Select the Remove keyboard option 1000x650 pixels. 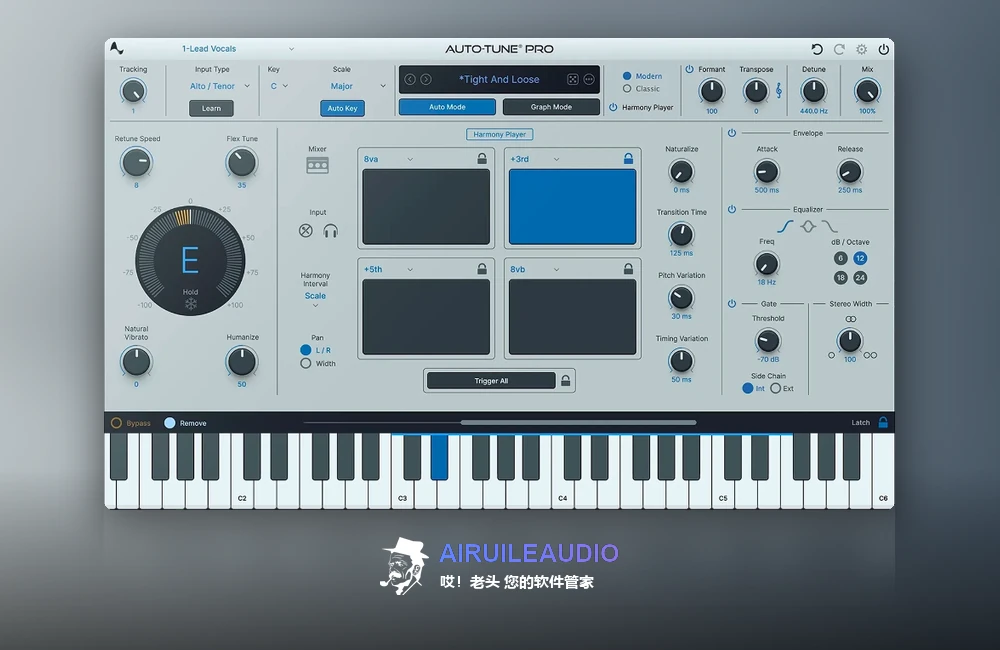point(170,422)
